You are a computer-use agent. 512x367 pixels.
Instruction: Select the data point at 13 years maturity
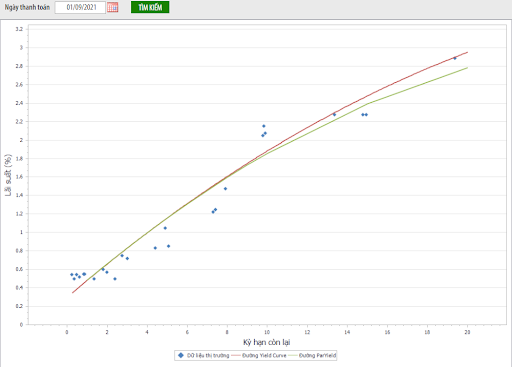[334, 115]
